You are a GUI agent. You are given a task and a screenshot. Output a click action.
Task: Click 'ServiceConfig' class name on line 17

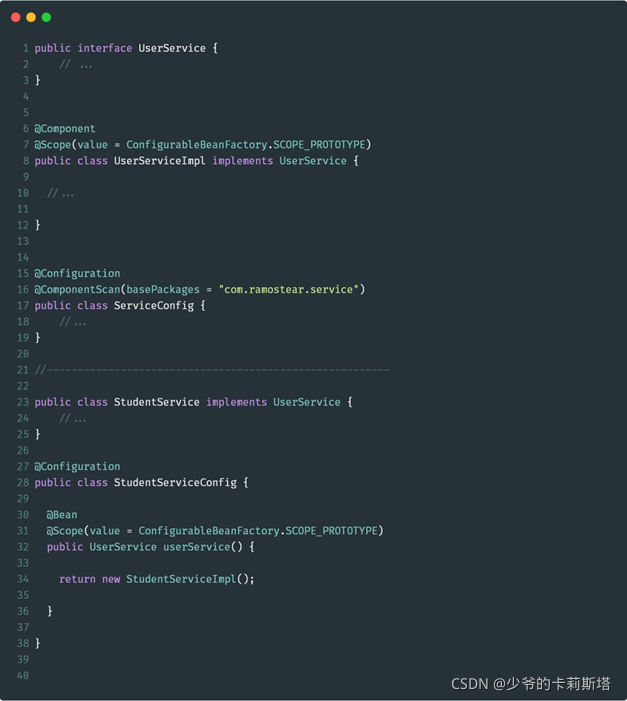coord(154,306)
